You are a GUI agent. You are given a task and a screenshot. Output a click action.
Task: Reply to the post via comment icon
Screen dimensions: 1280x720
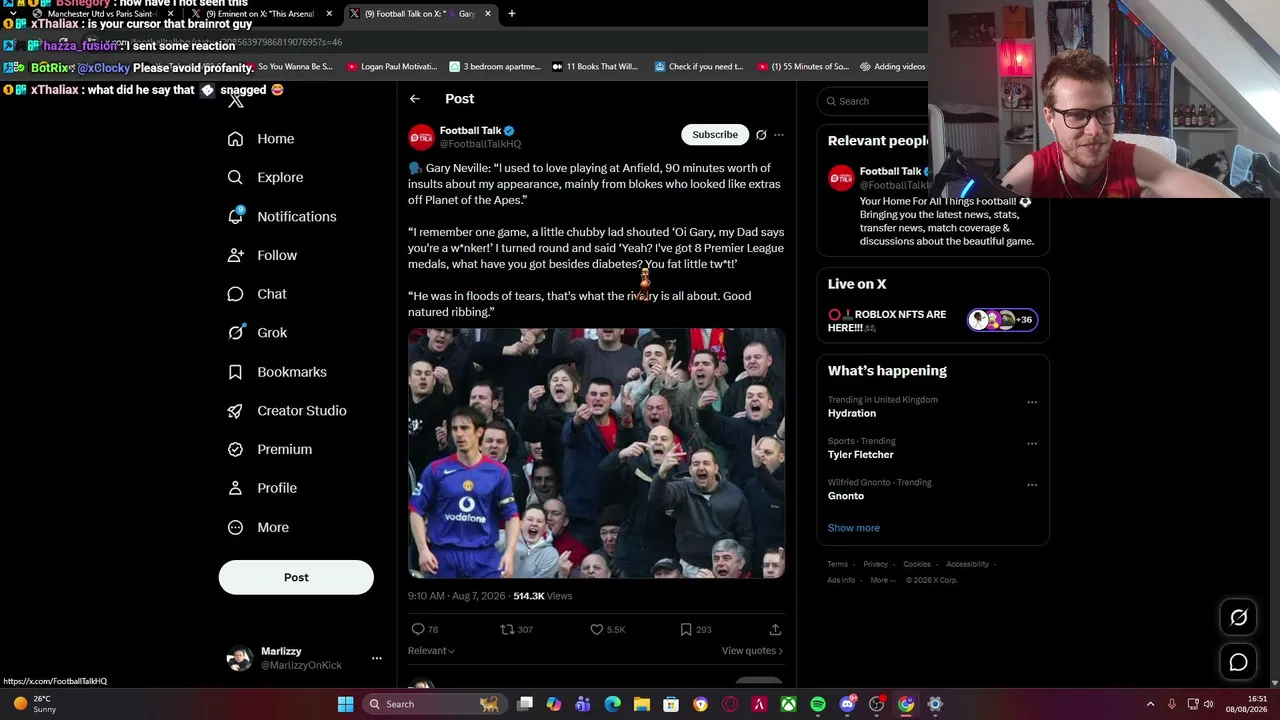418,629
